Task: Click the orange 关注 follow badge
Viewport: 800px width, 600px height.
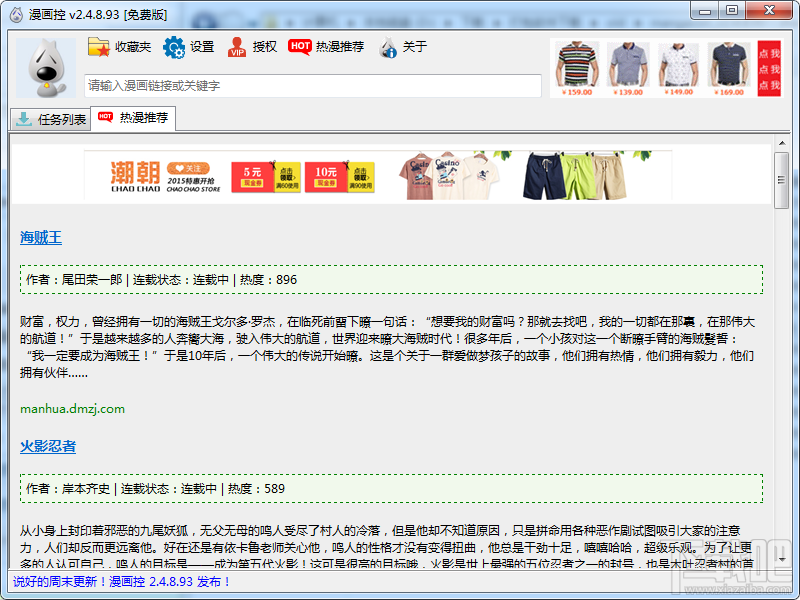Action: tap(188, 168)
